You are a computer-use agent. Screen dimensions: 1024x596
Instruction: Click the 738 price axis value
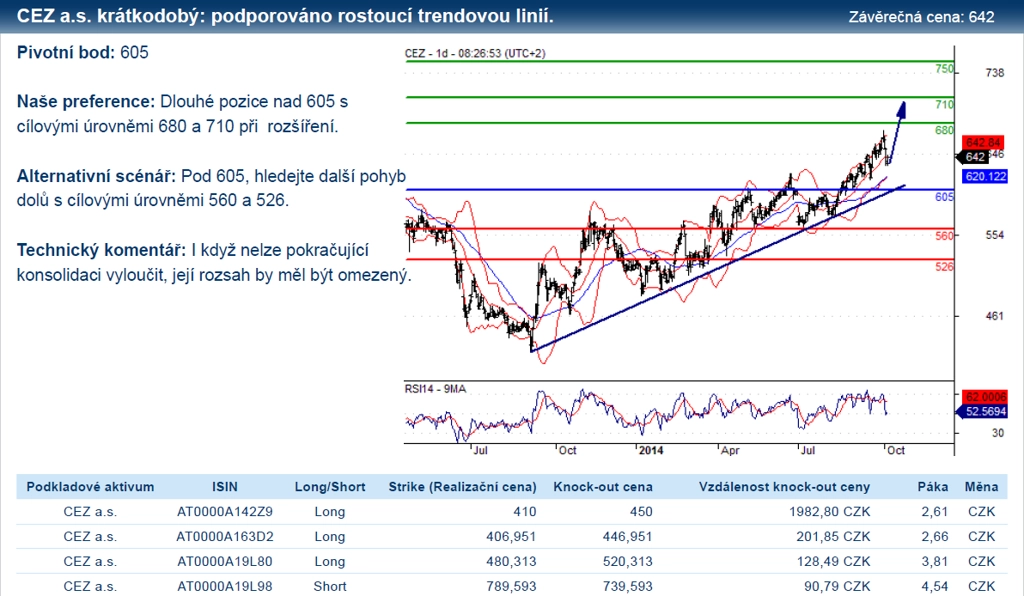point(995,73)
